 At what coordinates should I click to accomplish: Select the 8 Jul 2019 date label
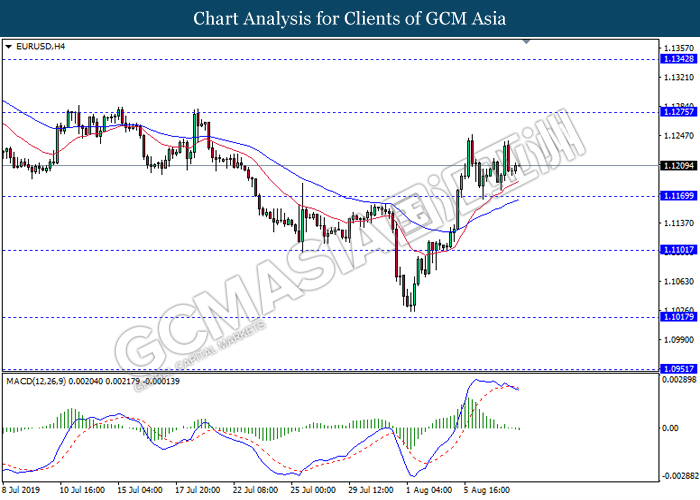(21, 490)
